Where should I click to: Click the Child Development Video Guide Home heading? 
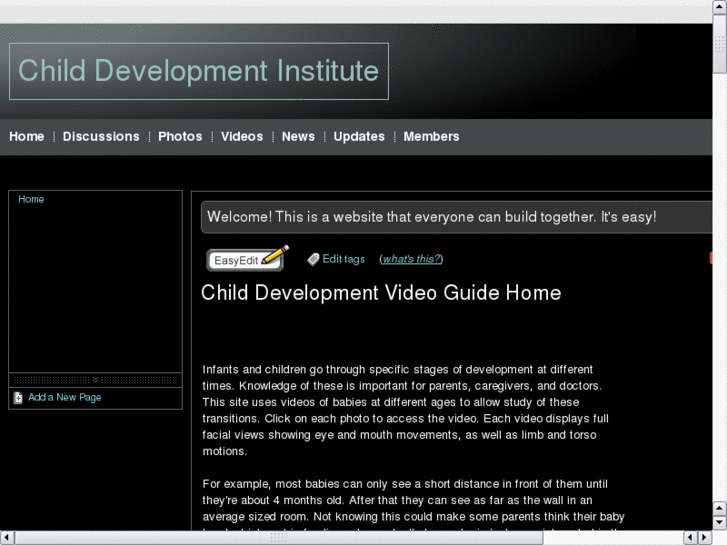pyautogui.click(x=381, y=293)
